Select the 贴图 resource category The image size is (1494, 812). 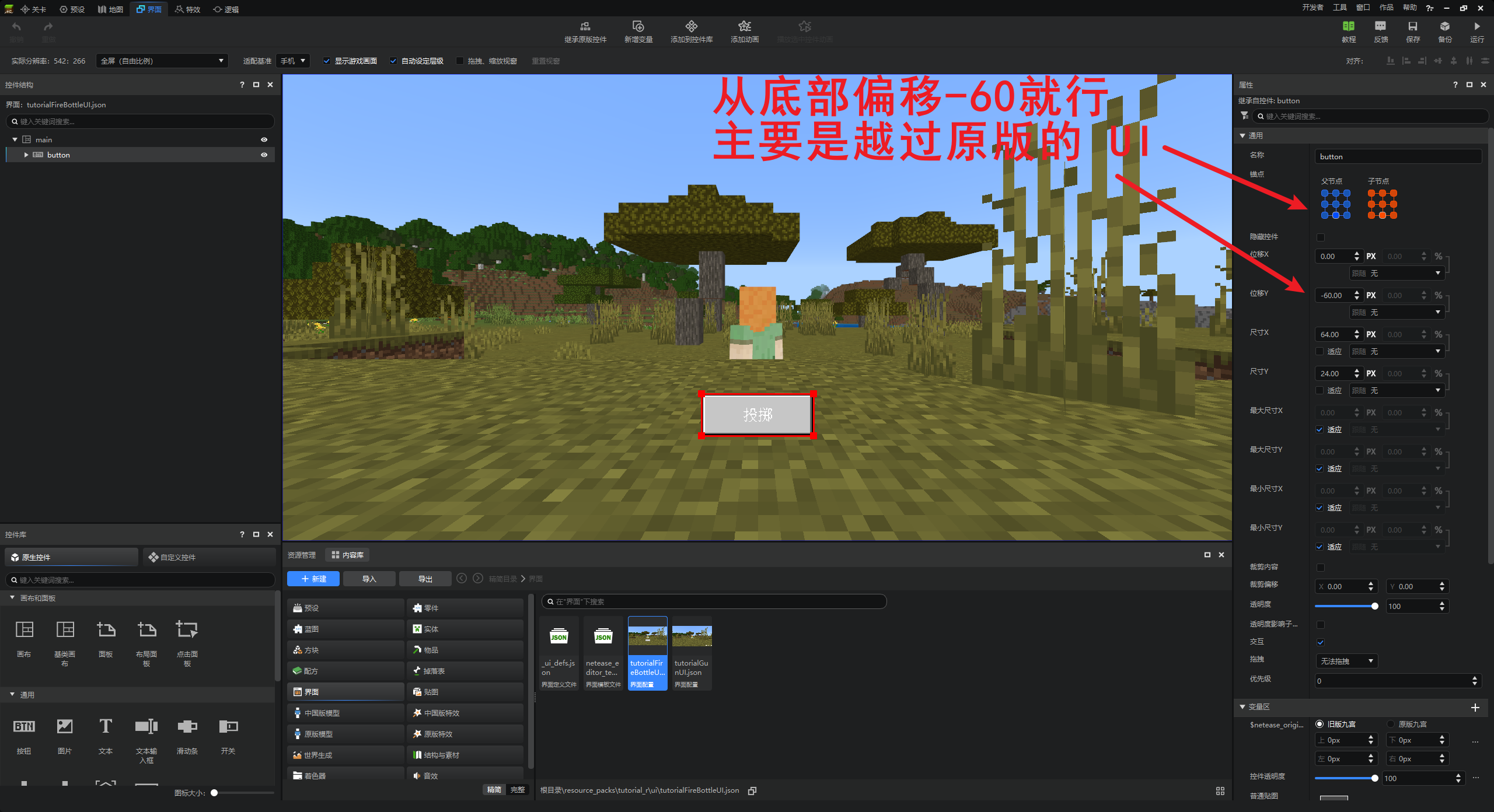(465, 692)
